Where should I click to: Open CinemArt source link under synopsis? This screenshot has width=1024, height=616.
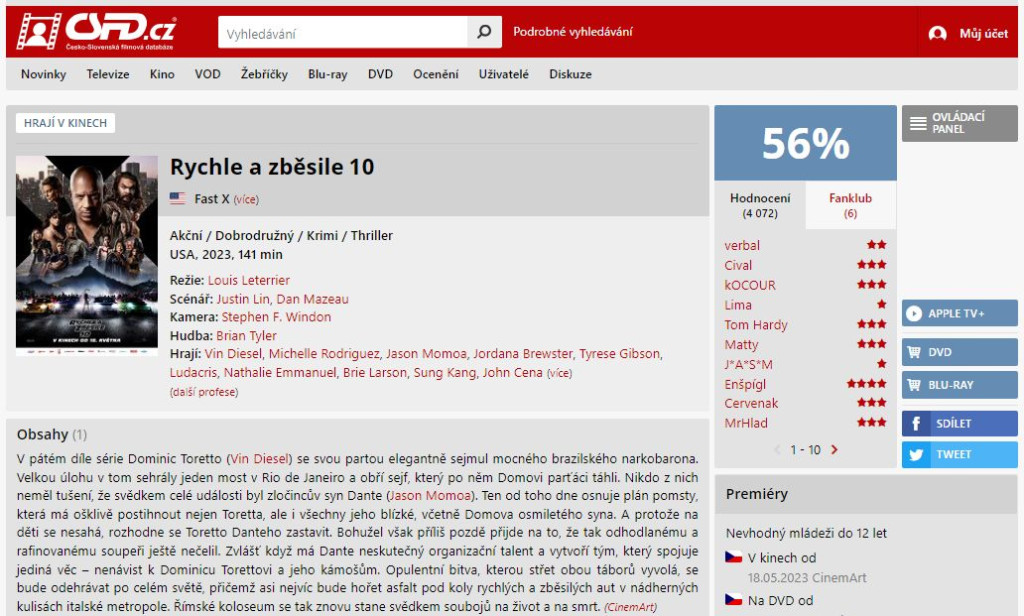tap(630, 607)
